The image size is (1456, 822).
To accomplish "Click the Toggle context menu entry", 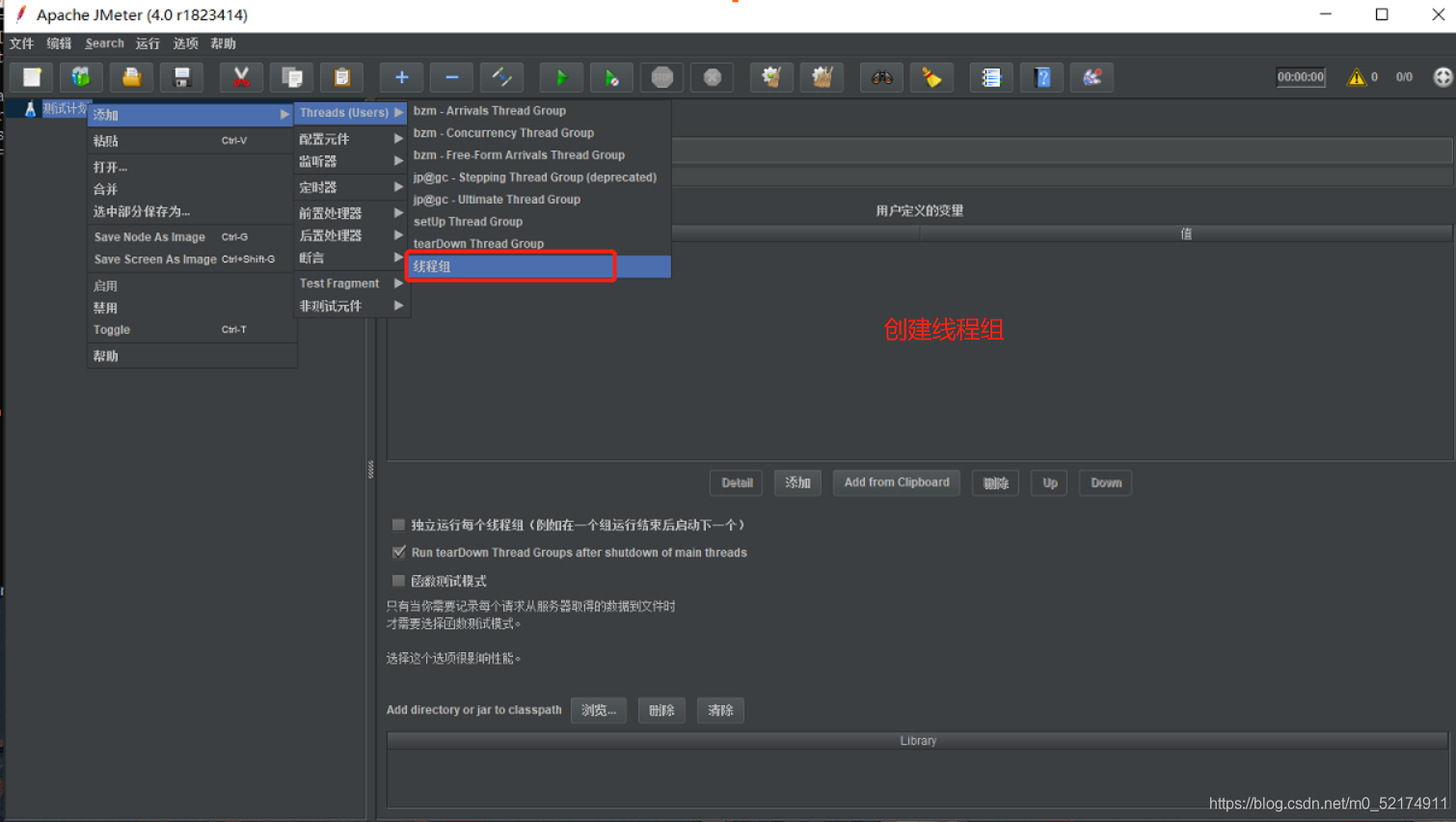I will click(190, 330).
